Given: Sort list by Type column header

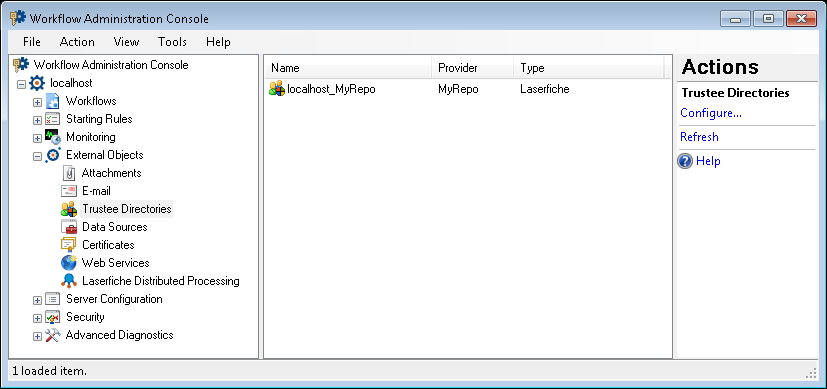Looking at the screenshot, I should (589, 68).
